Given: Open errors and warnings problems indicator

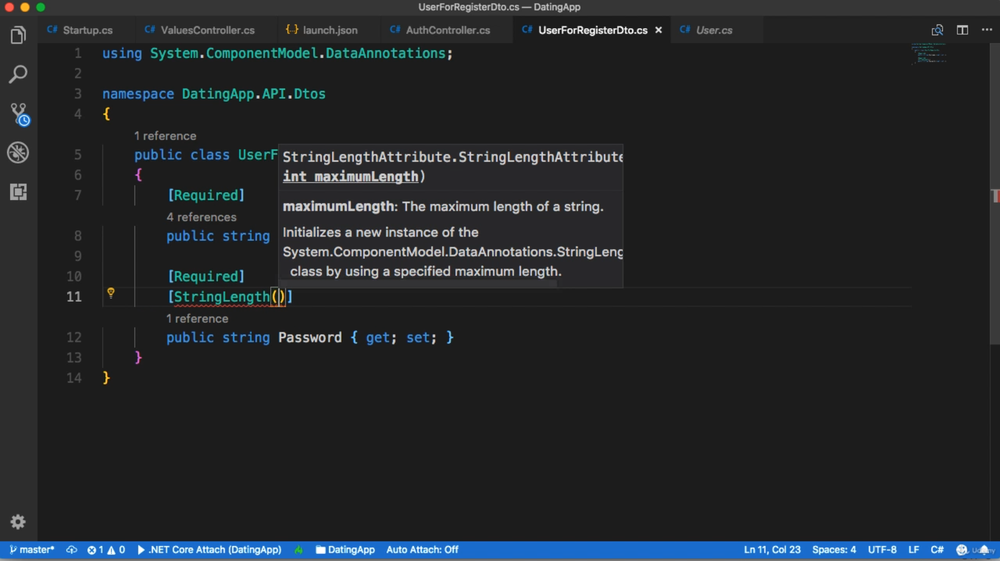Looking at the screenshot, I should (x=106, y=550).
